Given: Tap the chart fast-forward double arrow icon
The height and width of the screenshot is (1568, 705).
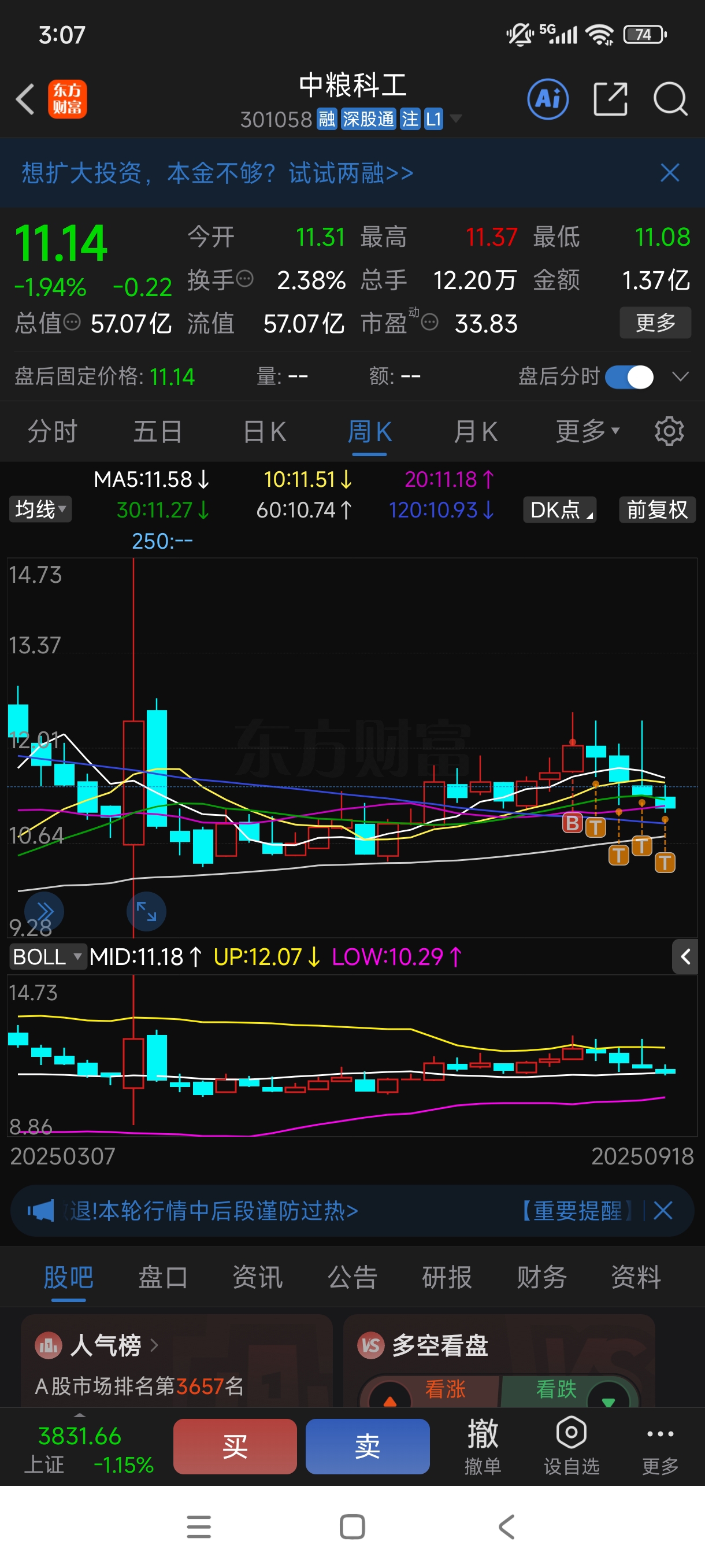Looking at the screenshot, I should 44,911.
